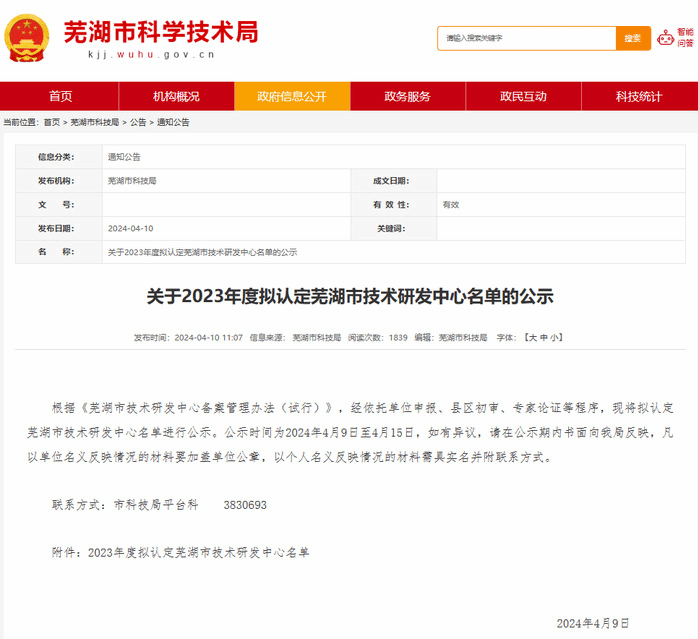
Task: Click 公告 in the breadcrumb path
Action: click(x=137, y=122)
